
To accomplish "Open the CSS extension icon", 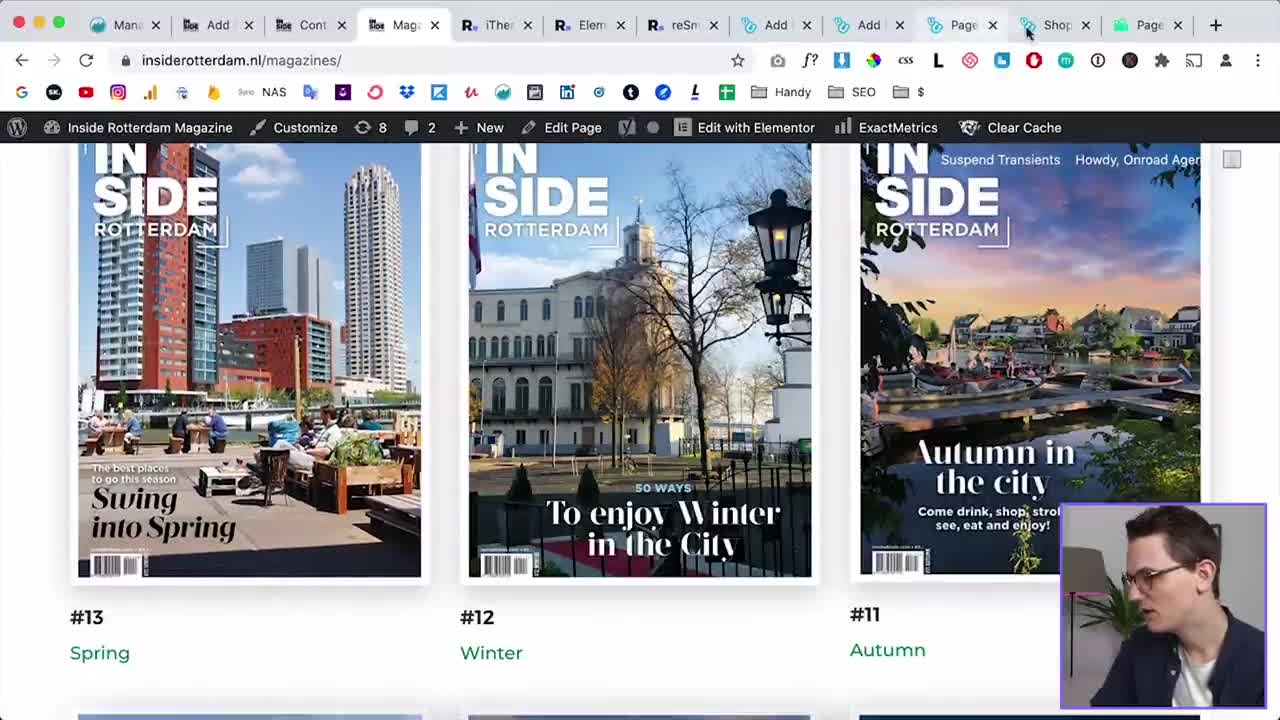I will [x=906, y=60].
